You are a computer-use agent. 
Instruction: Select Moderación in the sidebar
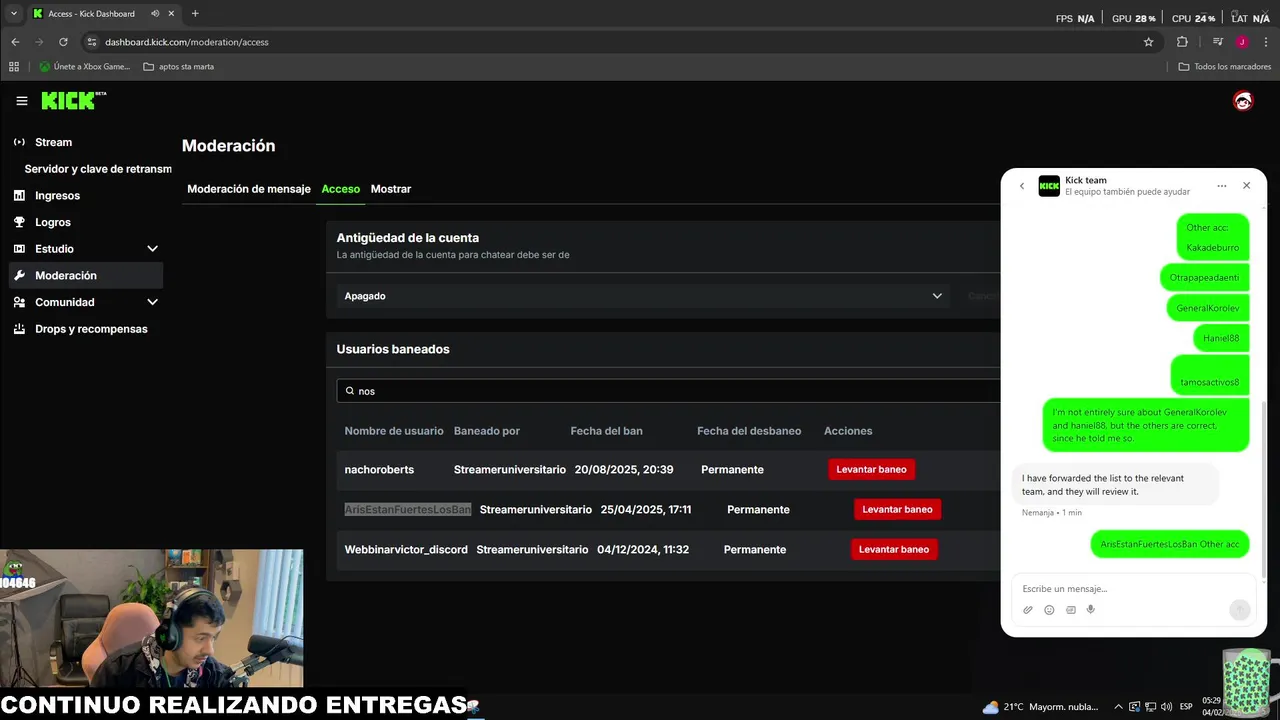coord(85,275)
